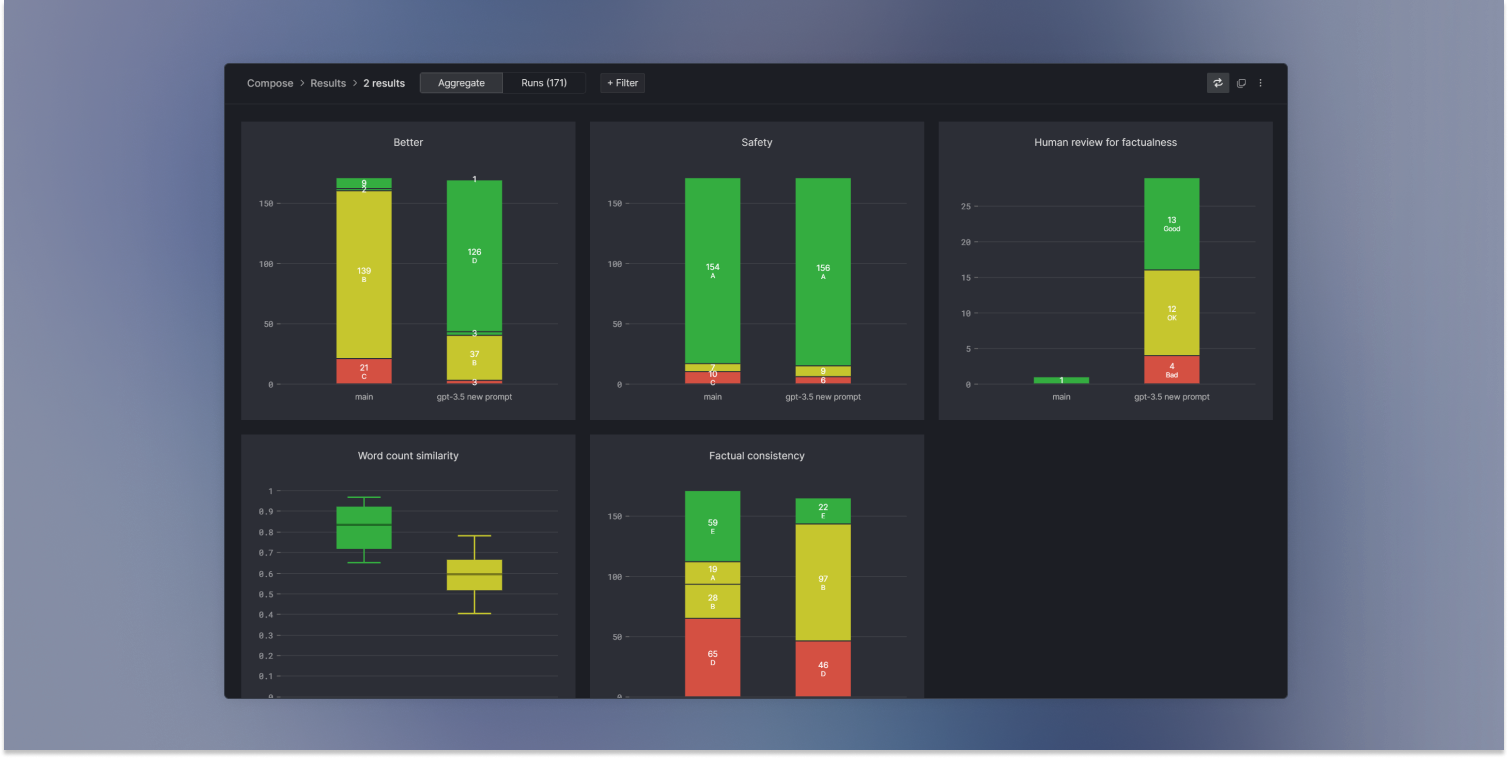Image resolution: width=1508 pixels, height=758 pixels.
Task: Click the Word count similarity title
Action: [408, 455]
